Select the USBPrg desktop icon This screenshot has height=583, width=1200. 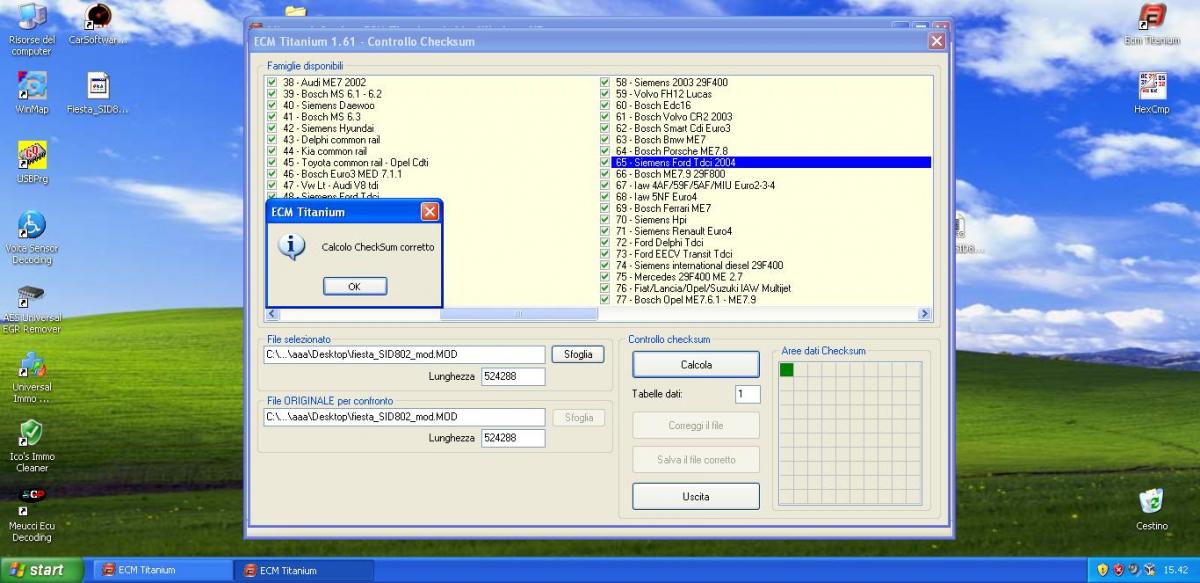tap(31, 162)
